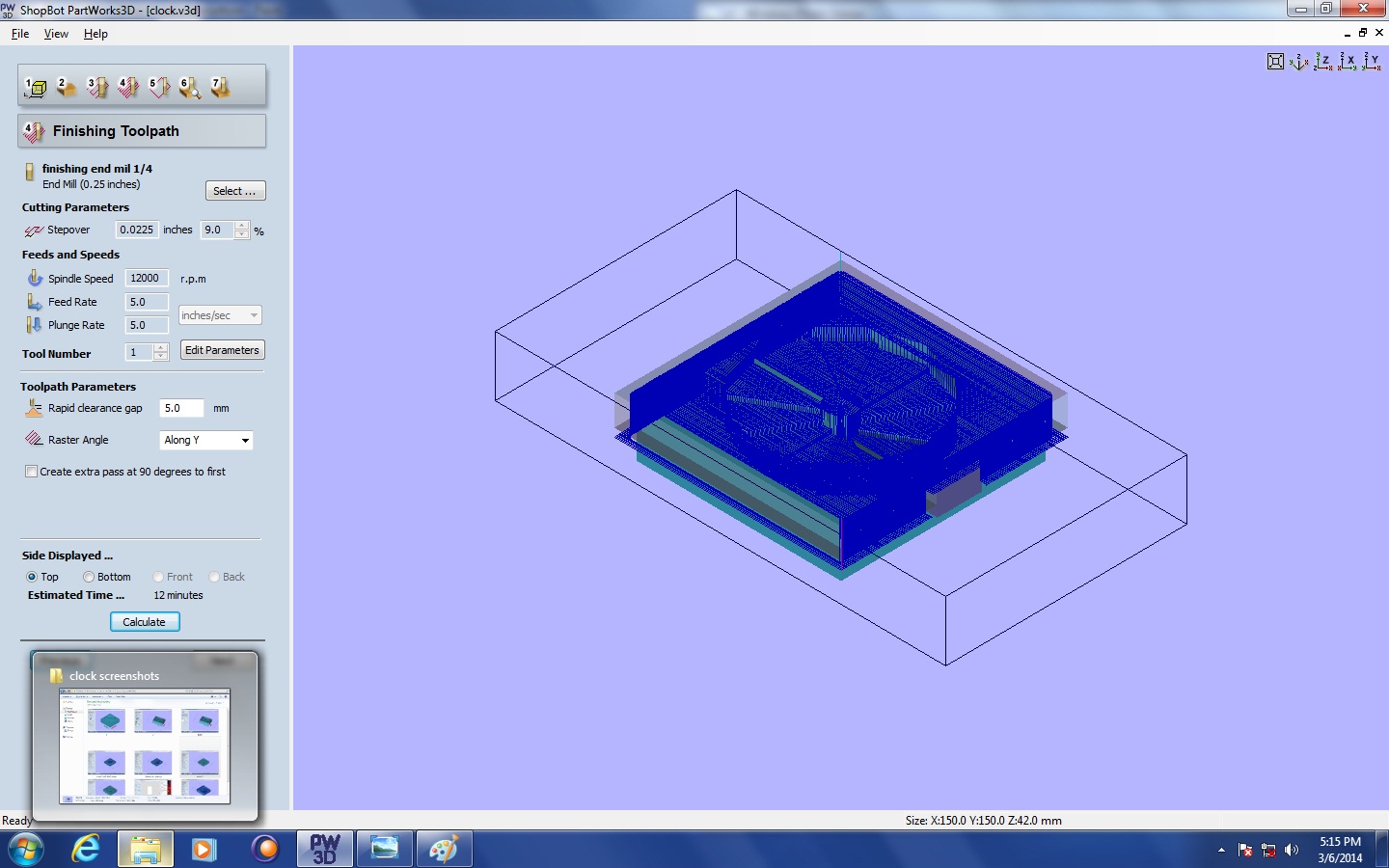Viewport: 1389px width, 868px height.
Task: Click the stepover percent field
Action: (x=218, y=230)
